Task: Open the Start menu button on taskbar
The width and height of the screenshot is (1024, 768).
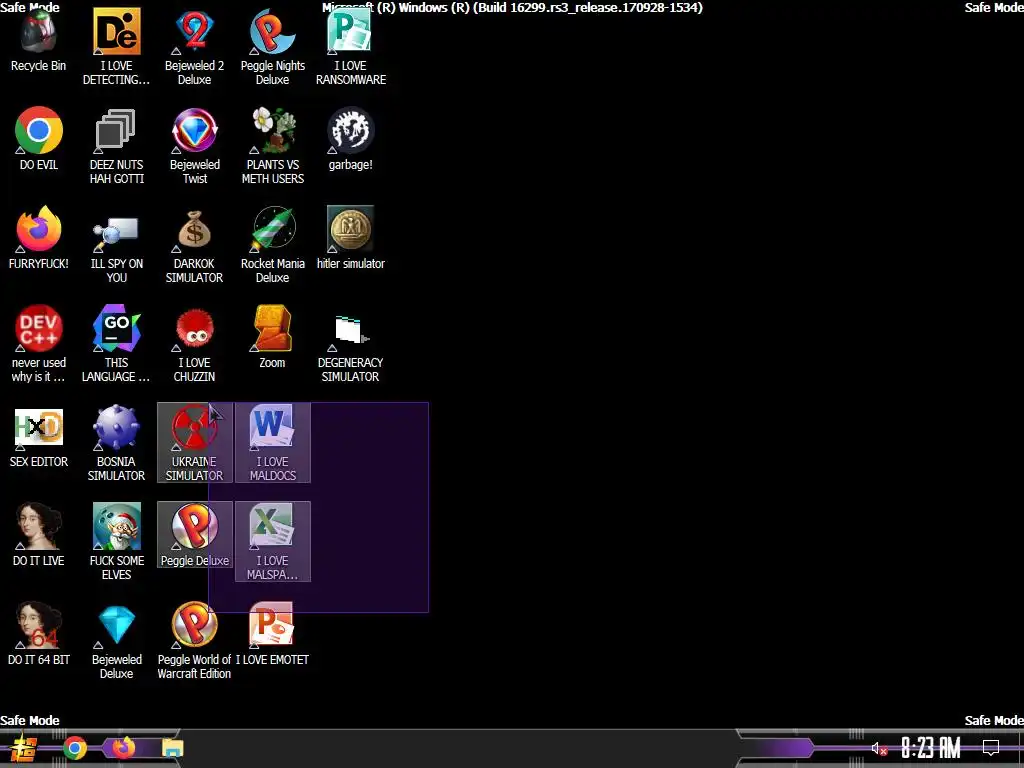Action: (x=23, y=748)
